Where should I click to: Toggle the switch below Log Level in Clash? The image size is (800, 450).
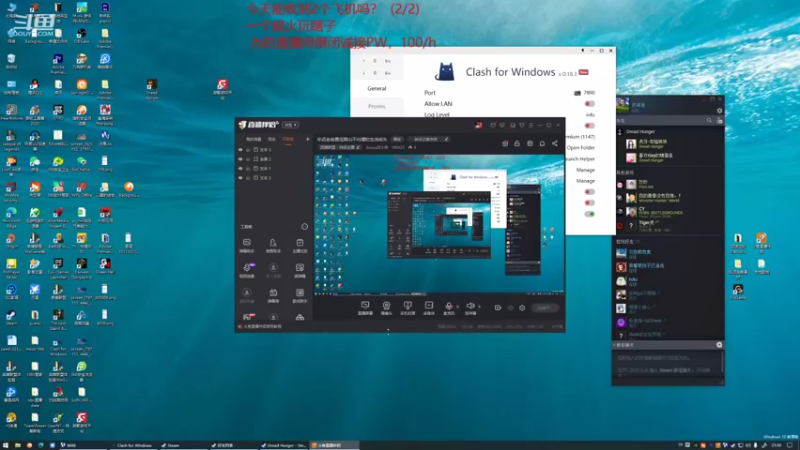(589, 126)
